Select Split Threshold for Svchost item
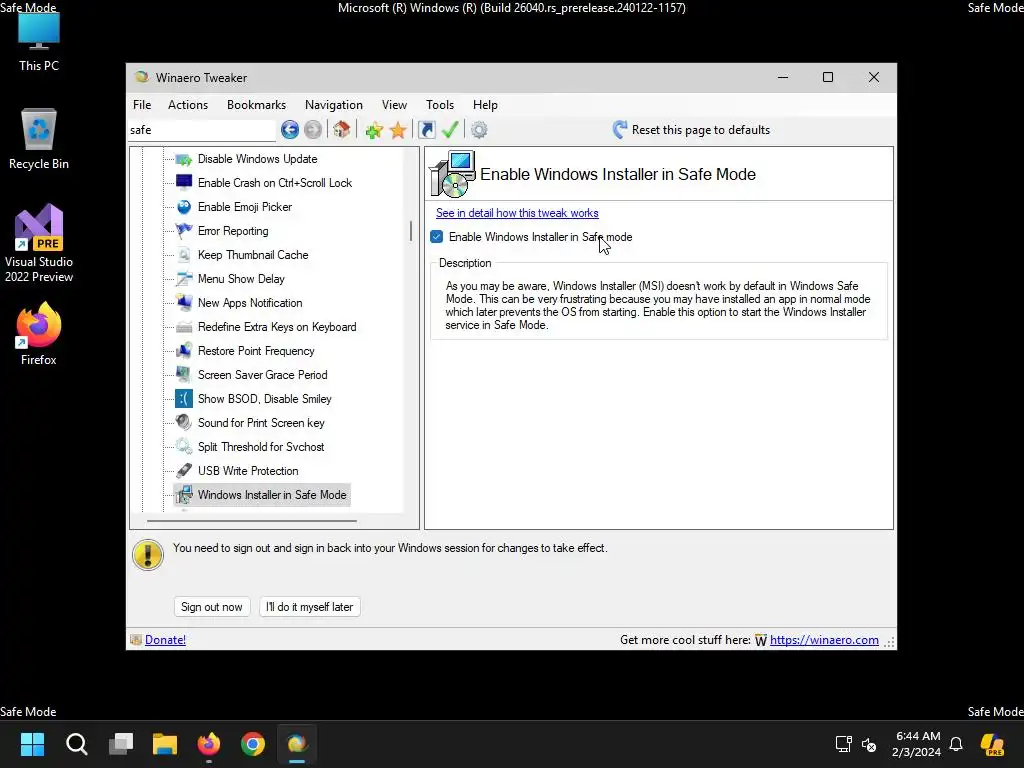1024x768 pixels. pyautogui.click(x=261, y=447)
